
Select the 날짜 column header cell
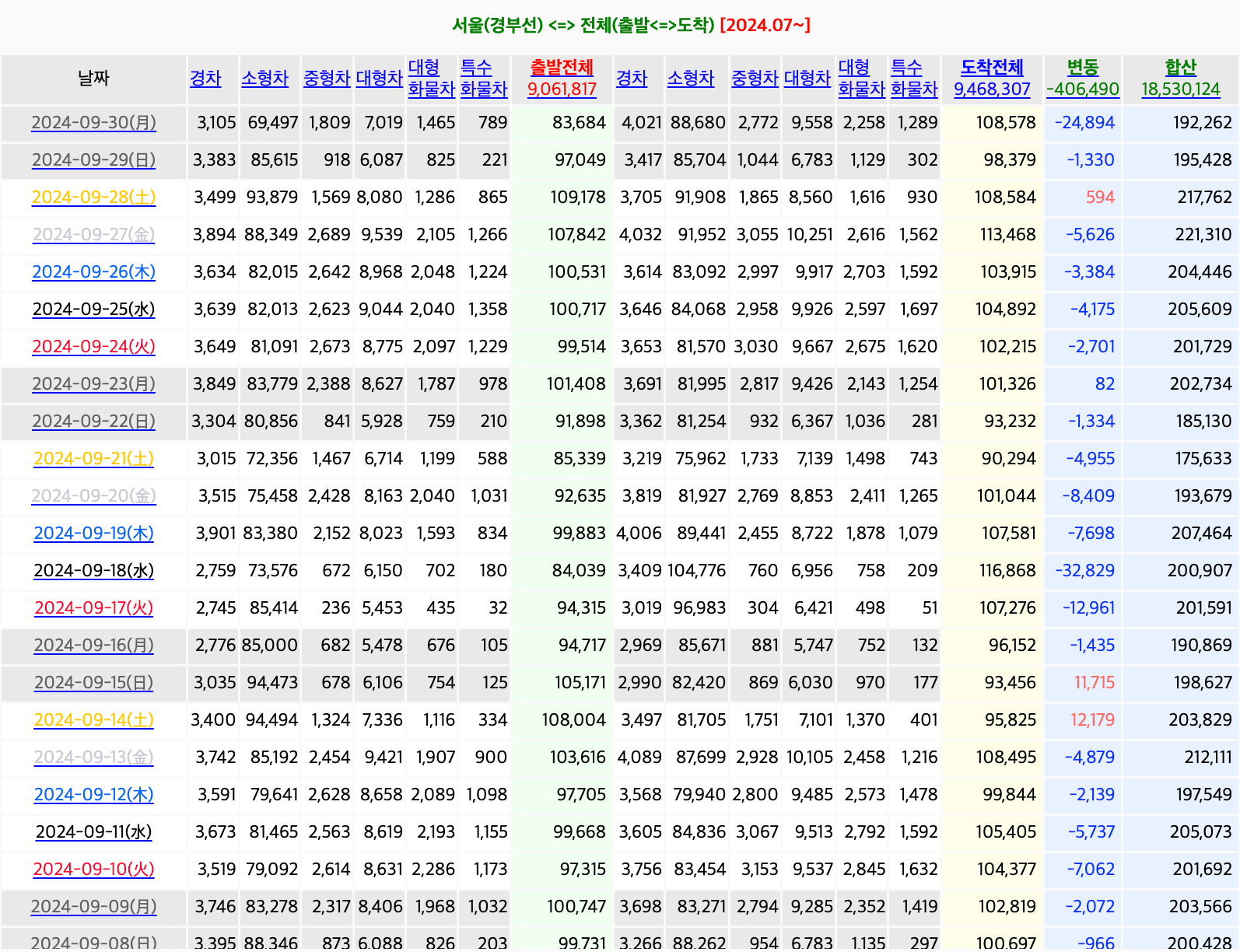pos(93,79)
